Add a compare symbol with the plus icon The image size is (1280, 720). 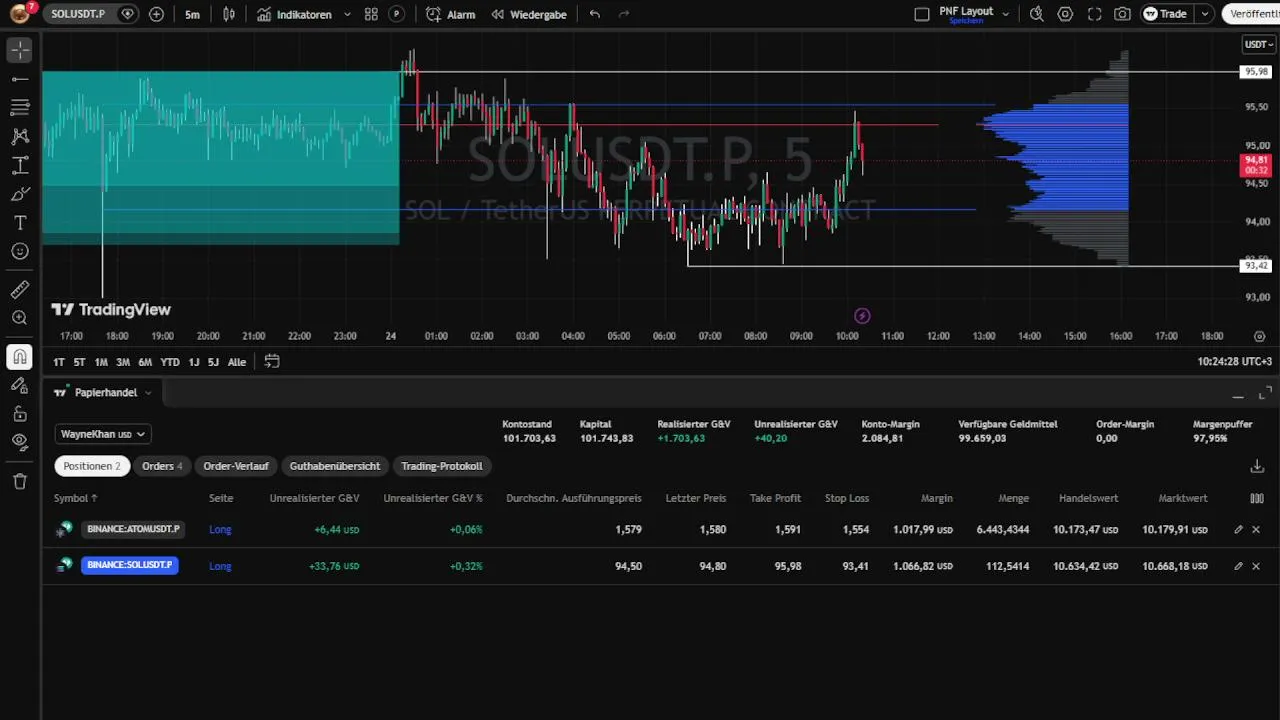coord(157,14)
